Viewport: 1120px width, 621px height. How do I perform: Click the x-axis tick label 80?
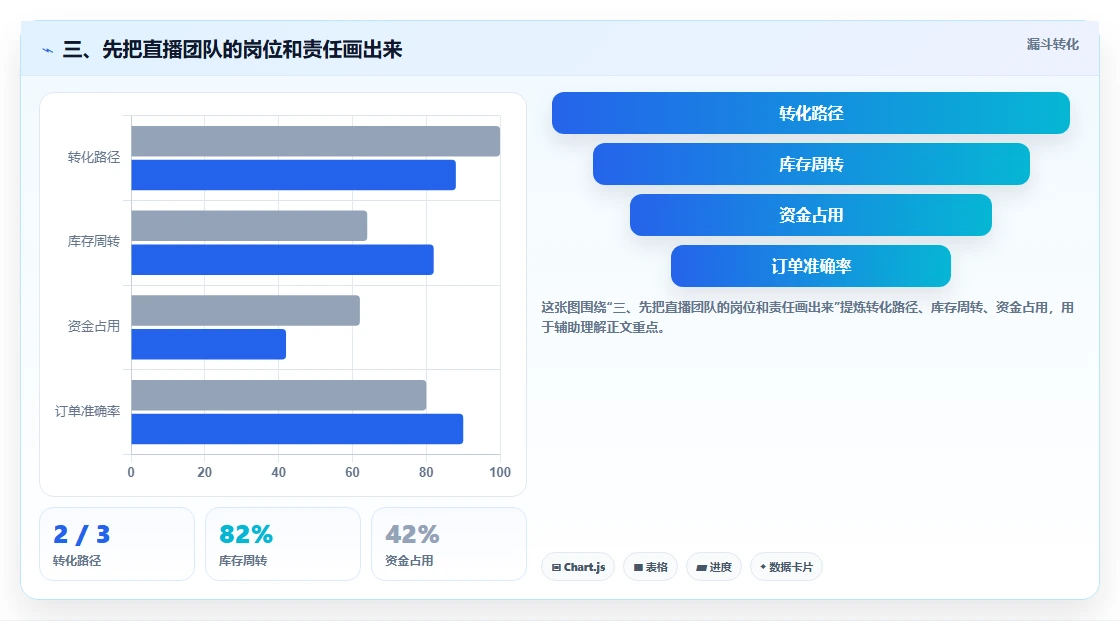coord(426,472)
